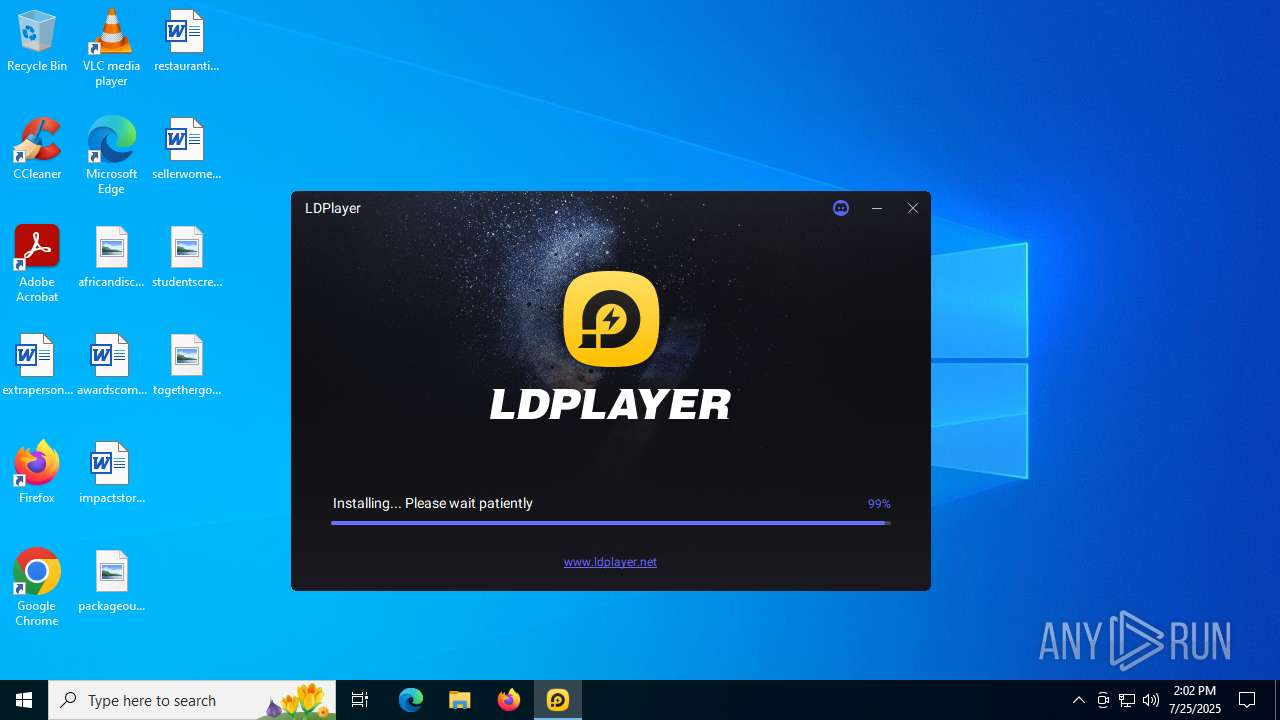Select the togethergo... image file
The width and height of the screenshot is (1280, 720).
186,366
